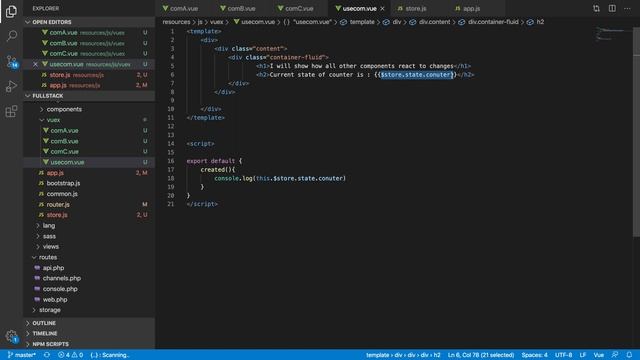Collapse the vuex folder

pyautogui.click(x=89, y=120)
